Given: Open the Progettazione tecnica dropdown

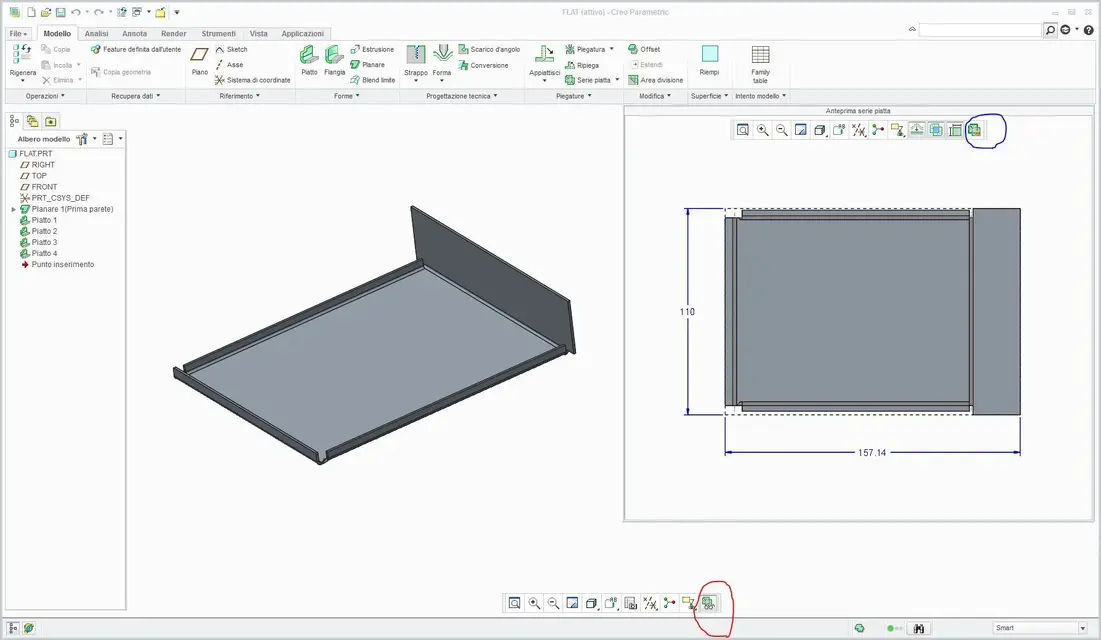Looking at the screenshot, I should click(x=462, y=96).
